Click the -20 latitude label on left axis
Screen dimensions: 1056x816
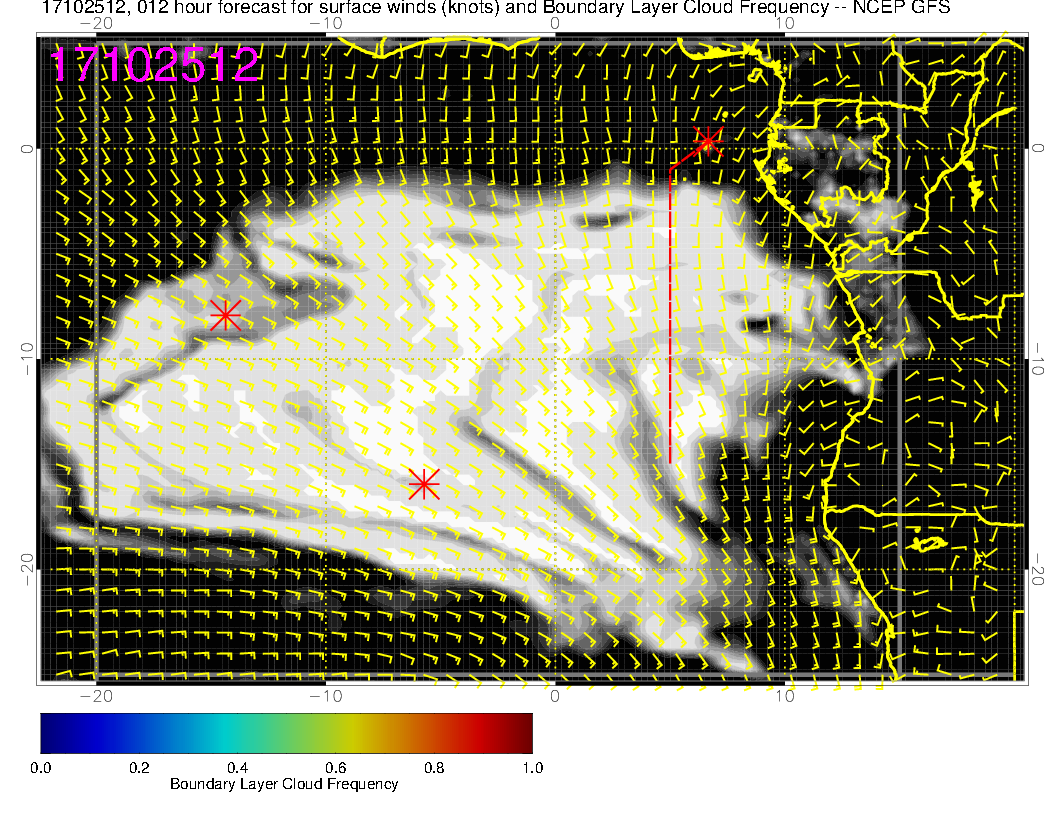click(26, 570)
